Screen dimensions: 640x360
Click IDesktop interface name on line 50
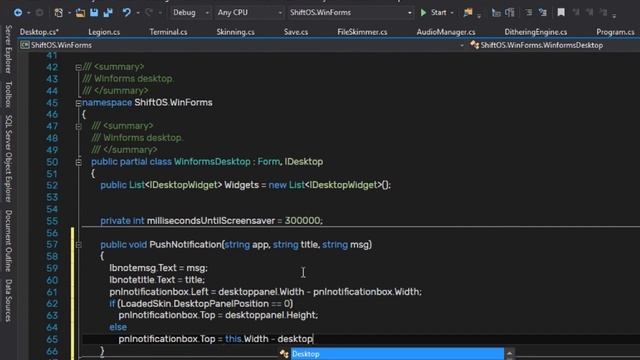click(x=304, y=162)
